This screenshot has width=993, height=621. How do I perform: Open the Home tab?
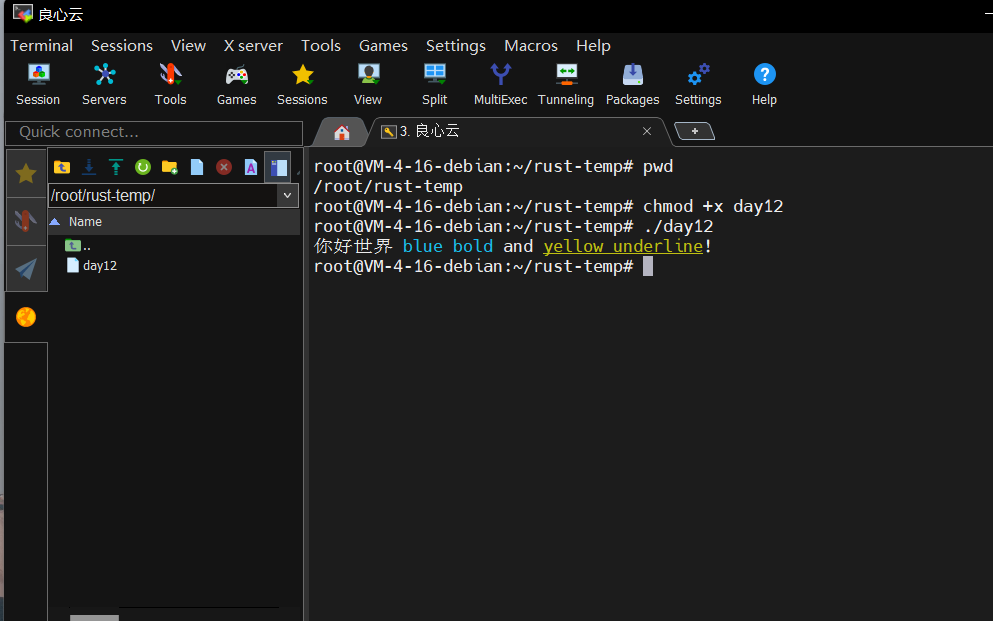pos(342,132)
